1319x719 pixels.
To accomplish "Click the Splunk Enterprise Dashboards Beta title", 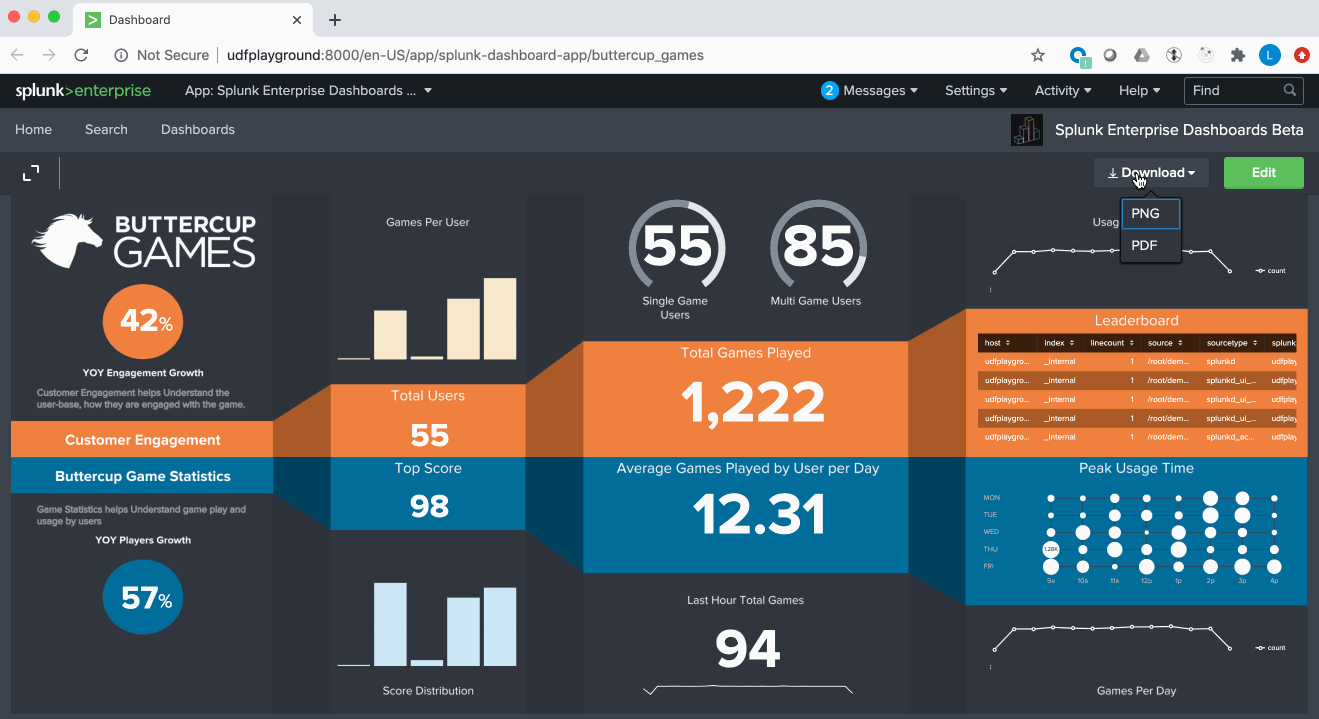I will [x=1179, y=130].
